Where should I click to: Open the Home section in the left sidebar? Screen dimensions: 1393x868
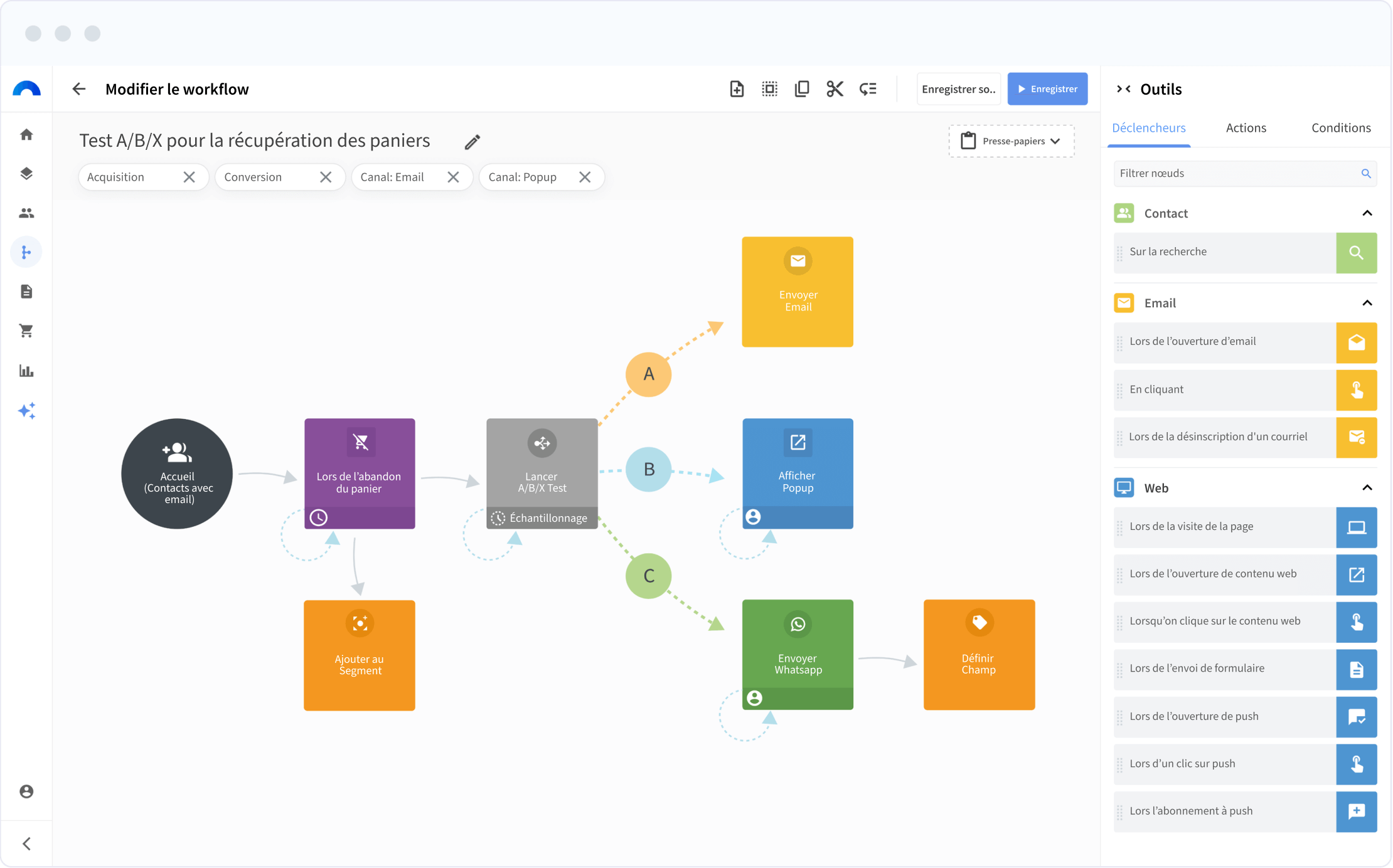coord(26,134)
